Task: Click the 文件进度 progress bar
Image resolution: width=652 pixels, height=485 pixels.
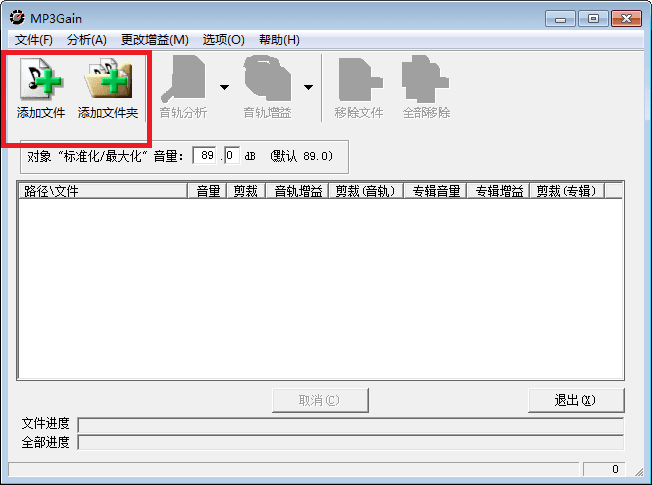Action: [351, 425]
